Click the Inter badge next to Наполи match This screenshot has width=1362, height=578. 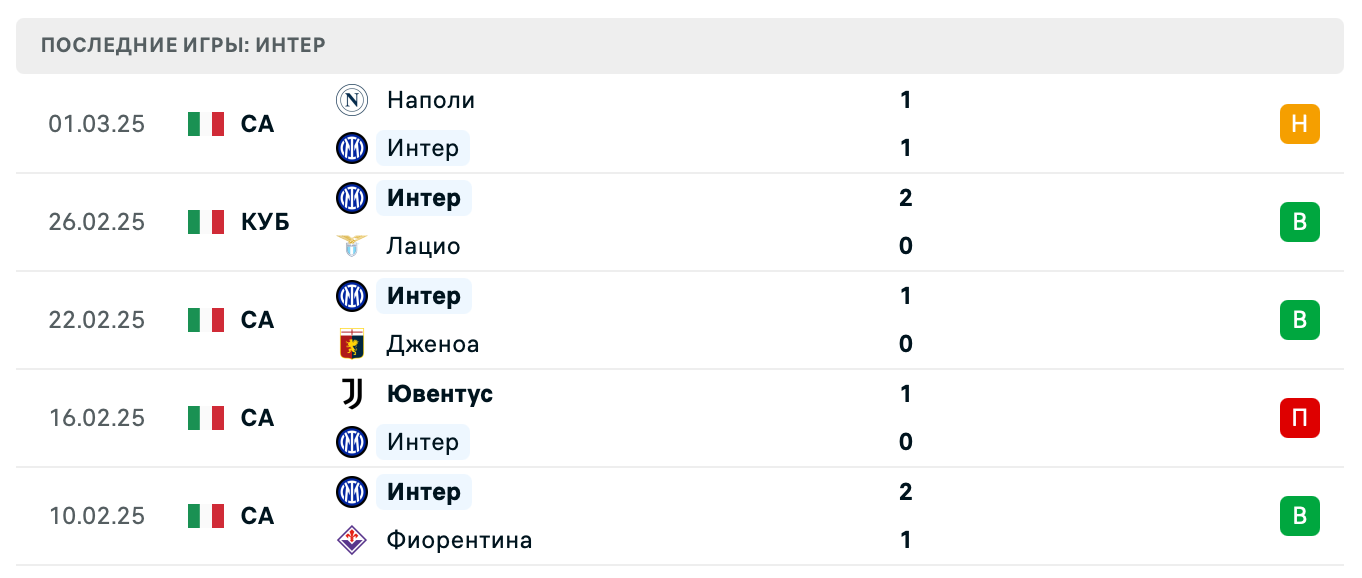[x=352, y=148]
